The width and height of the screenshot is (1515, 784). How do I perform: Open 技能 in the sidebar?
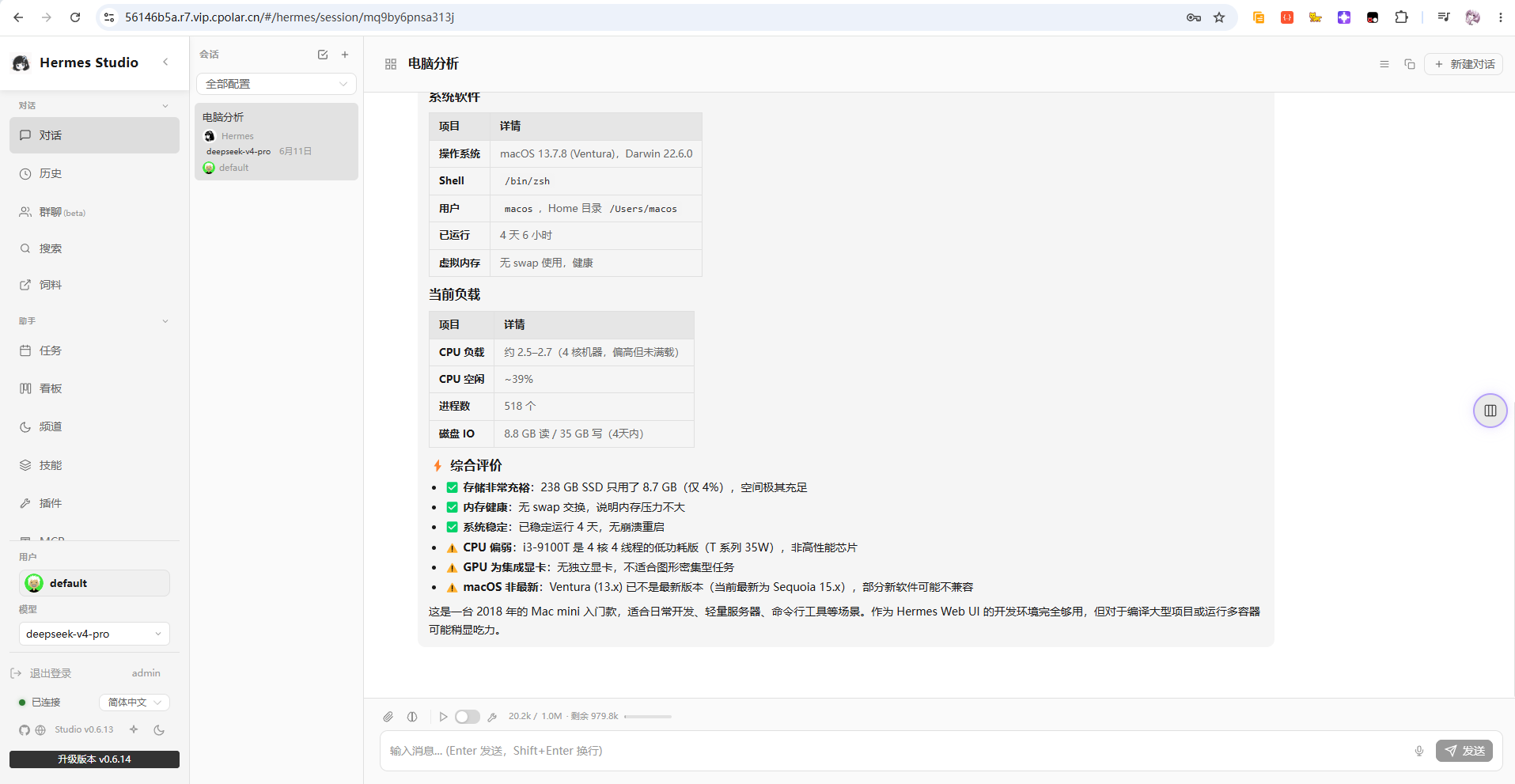pos(94,465)
